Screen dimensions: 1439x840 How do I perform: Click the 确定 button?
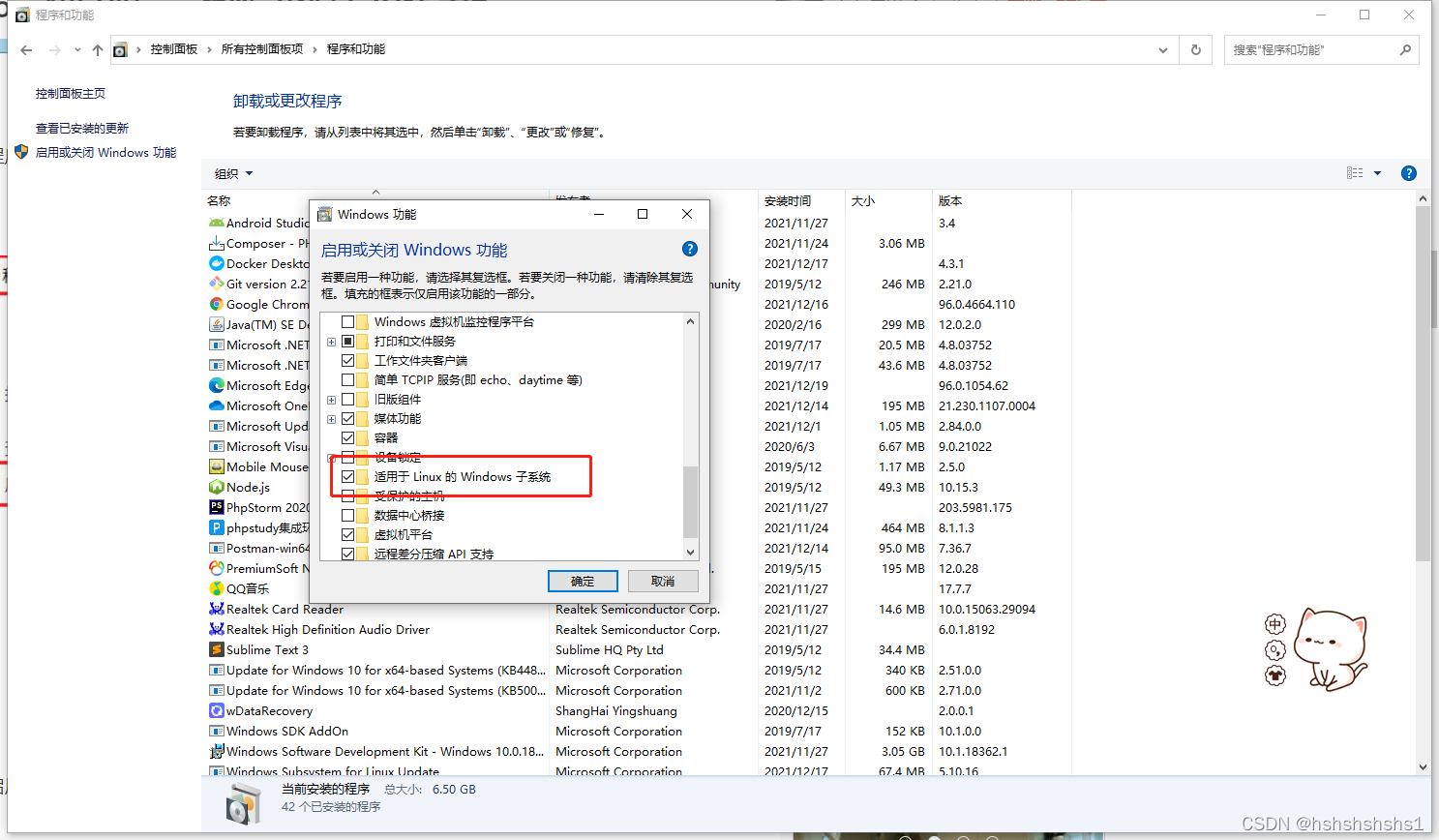point(583,581)
